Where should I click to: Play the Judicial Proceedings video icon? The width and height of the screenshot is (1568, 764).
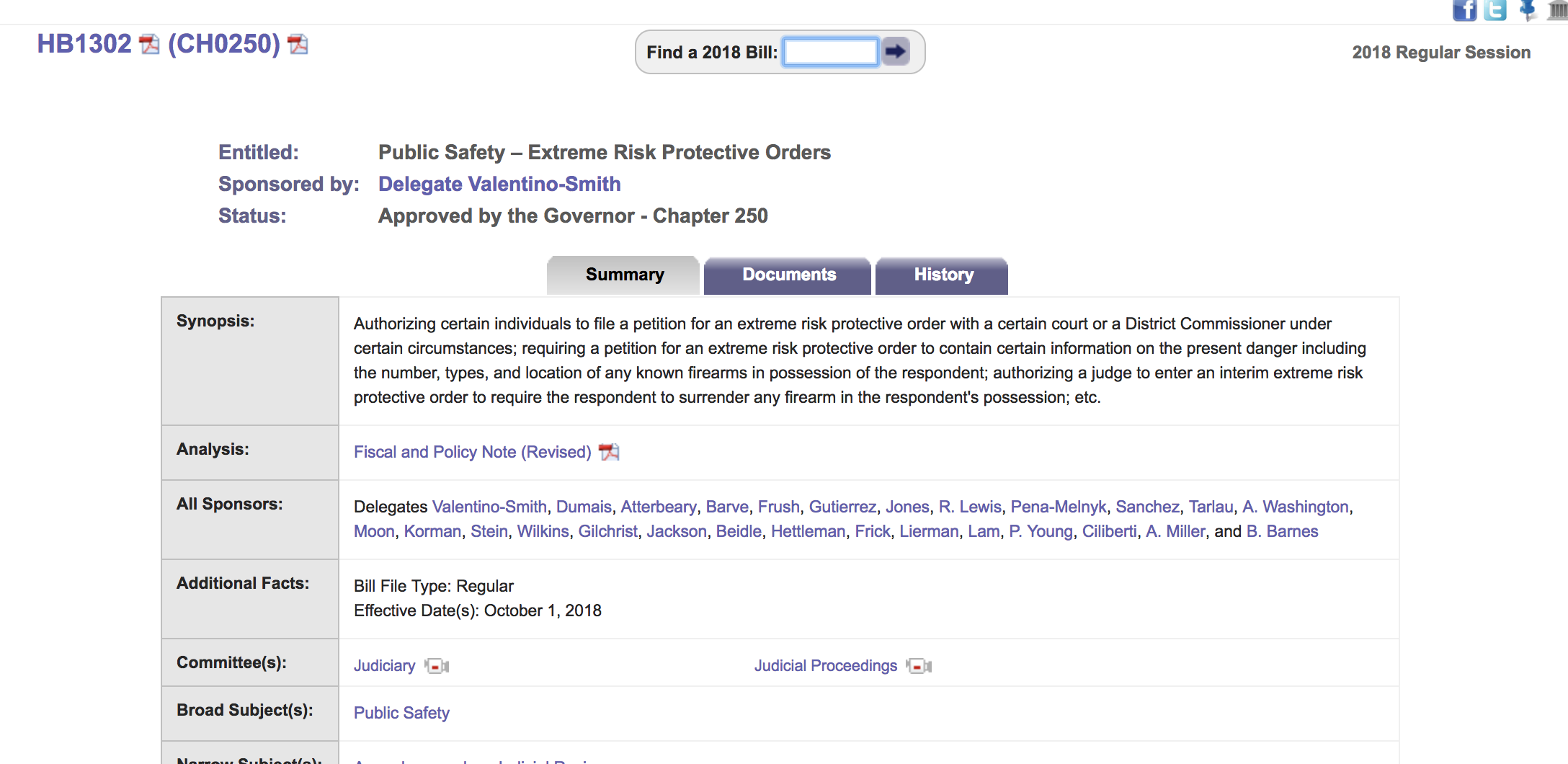tap(919, 666)
